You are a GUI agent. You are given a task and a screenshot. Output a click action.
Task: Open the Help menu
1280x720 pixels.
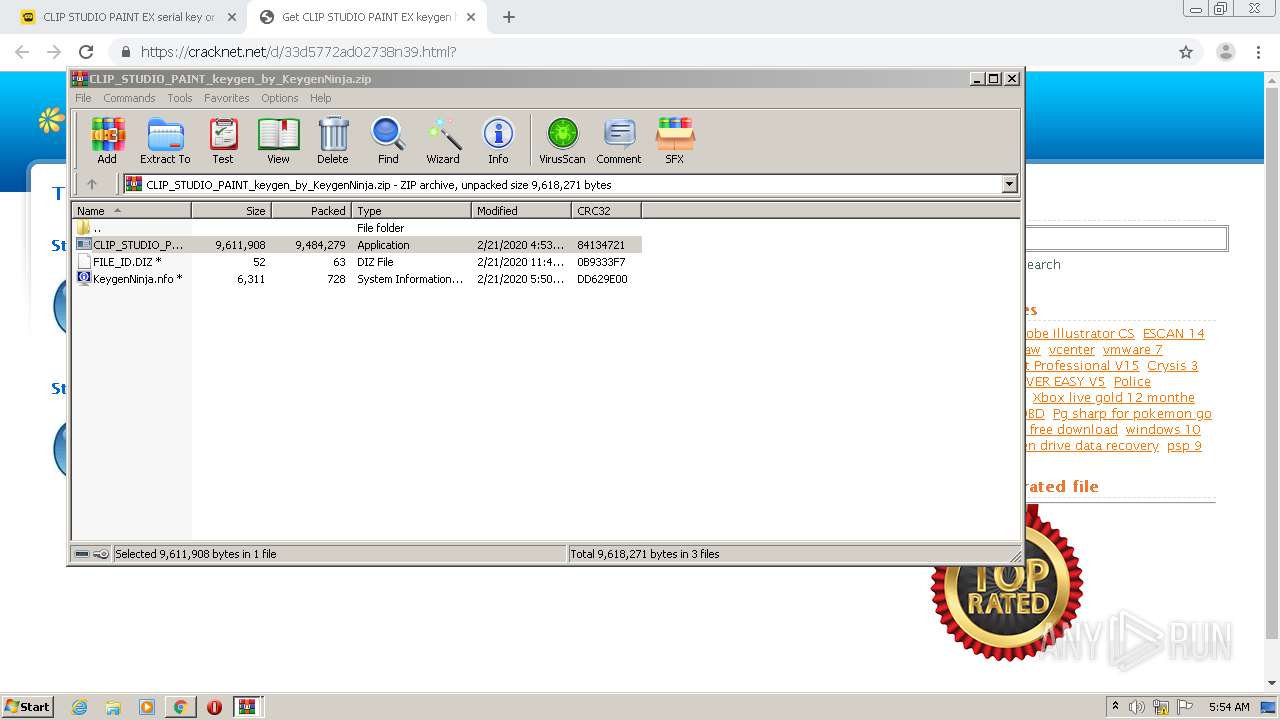pyautogui.click(x=320, y=98)
